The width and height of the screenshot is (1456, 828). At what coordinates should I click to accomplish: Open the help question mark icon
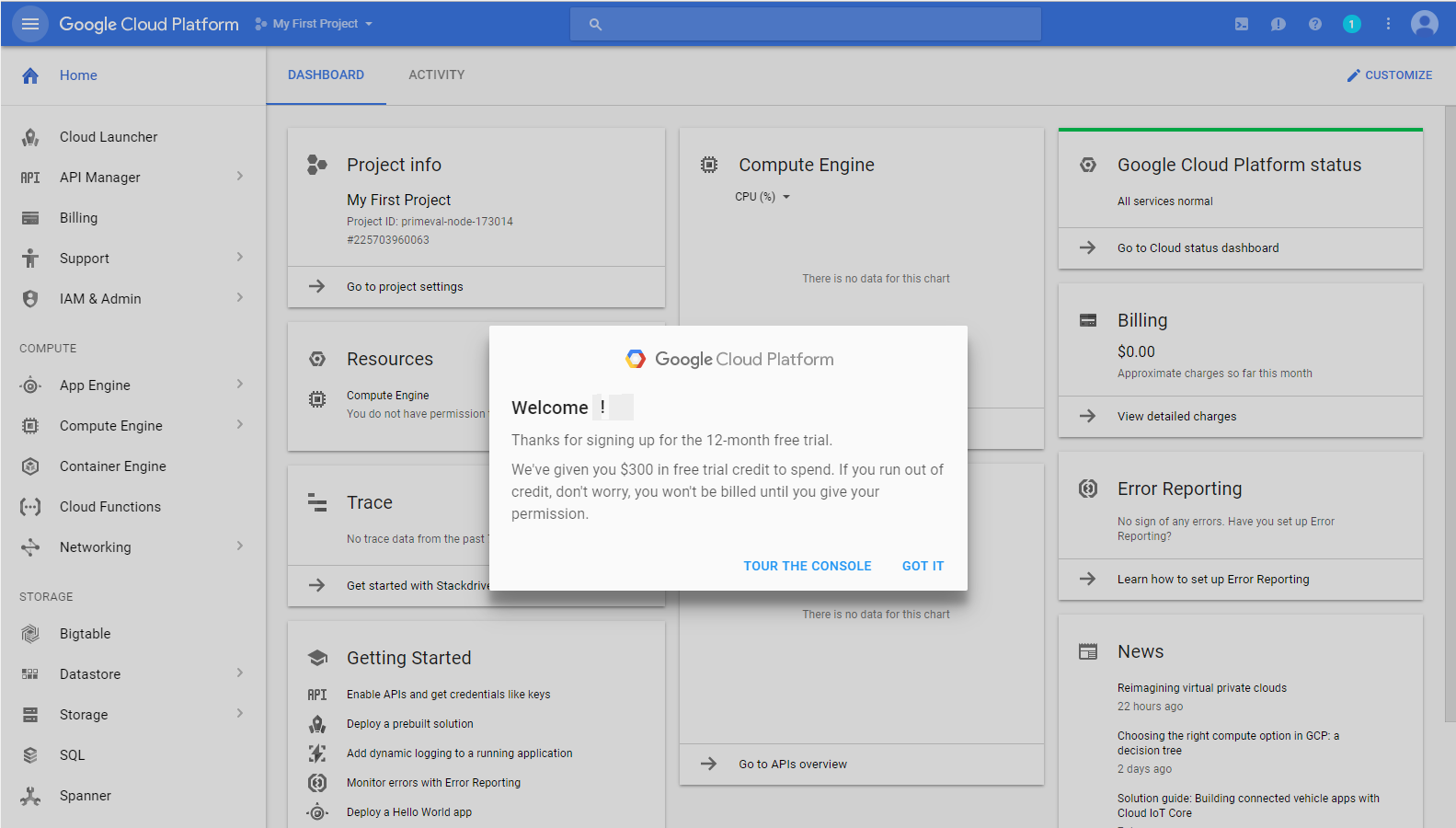1315,24
